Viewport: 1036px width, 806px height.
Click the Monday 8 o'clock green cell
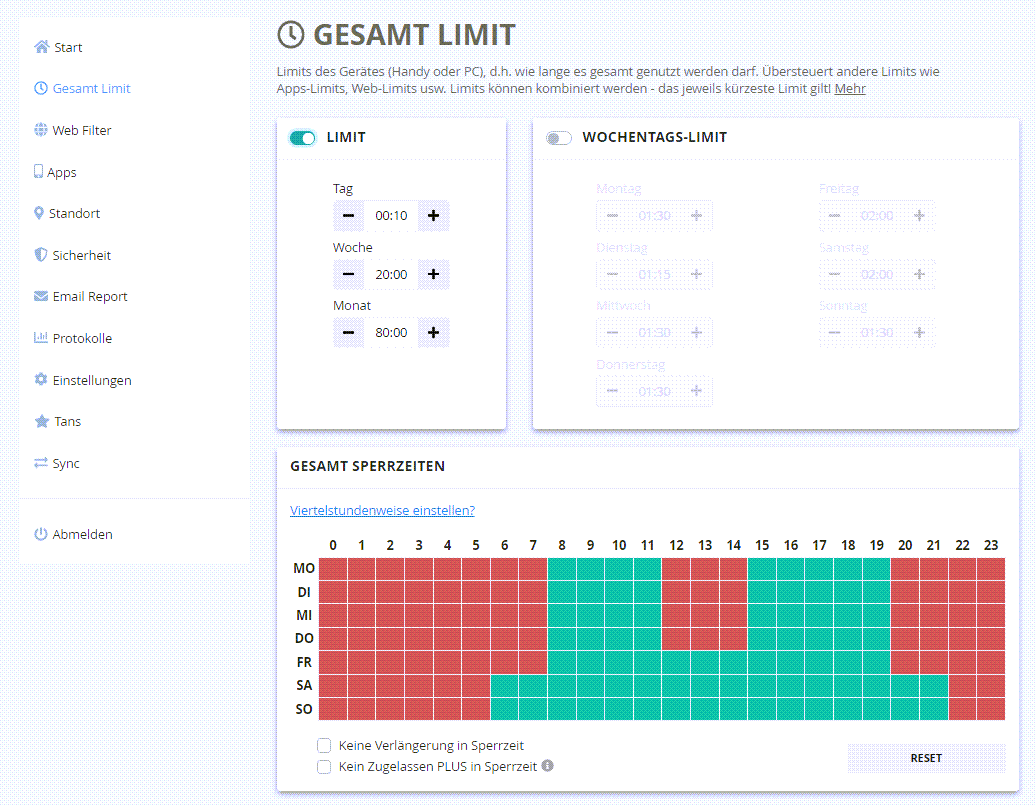point(562,568)
